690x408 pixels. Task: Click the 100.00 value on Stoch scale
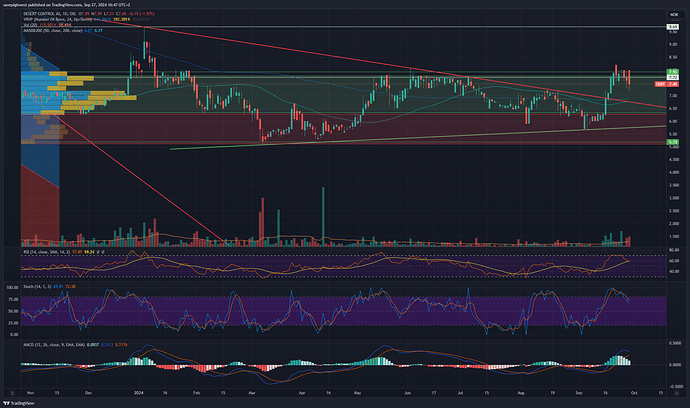[x=13, y=287]
